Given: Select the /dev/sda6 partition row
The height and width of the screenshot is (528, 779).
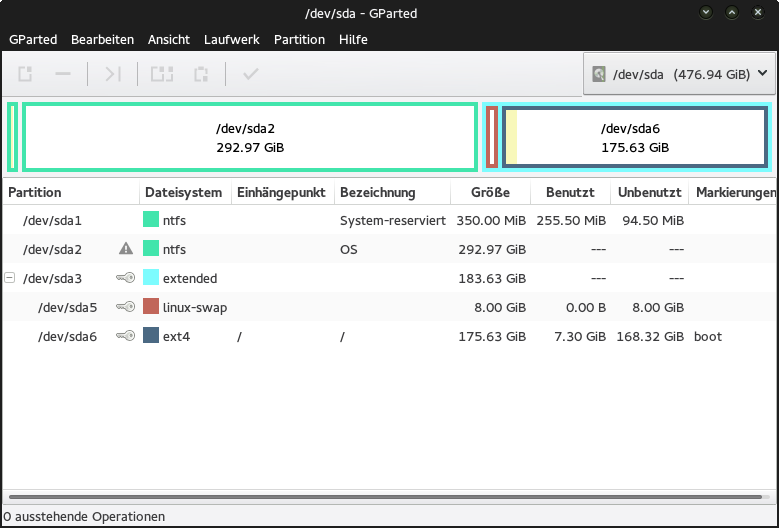Looking at the screenshot, I should [x=389, y=336].
